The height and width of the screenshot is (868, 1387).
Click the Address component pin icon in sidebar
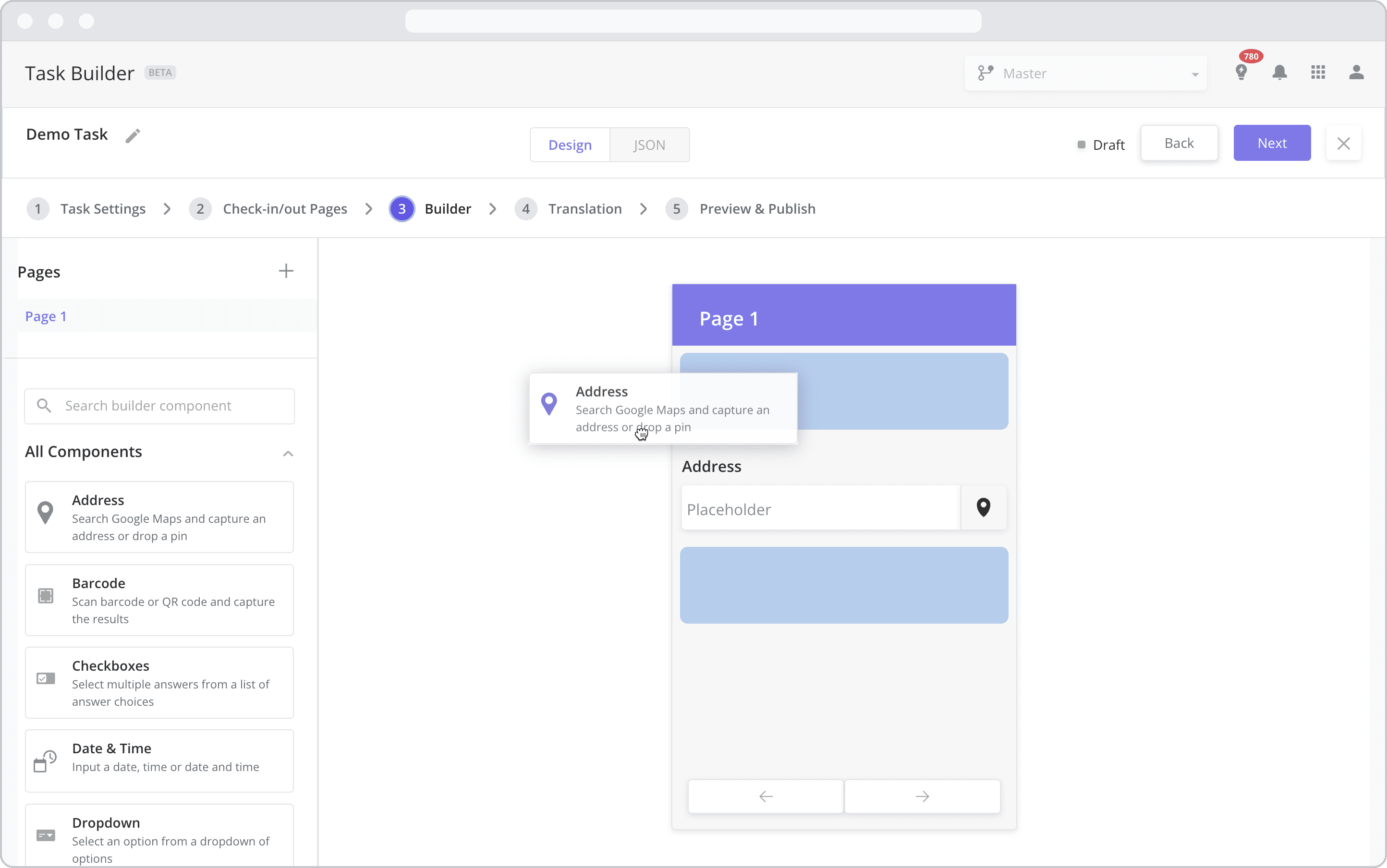click(45, 513)
